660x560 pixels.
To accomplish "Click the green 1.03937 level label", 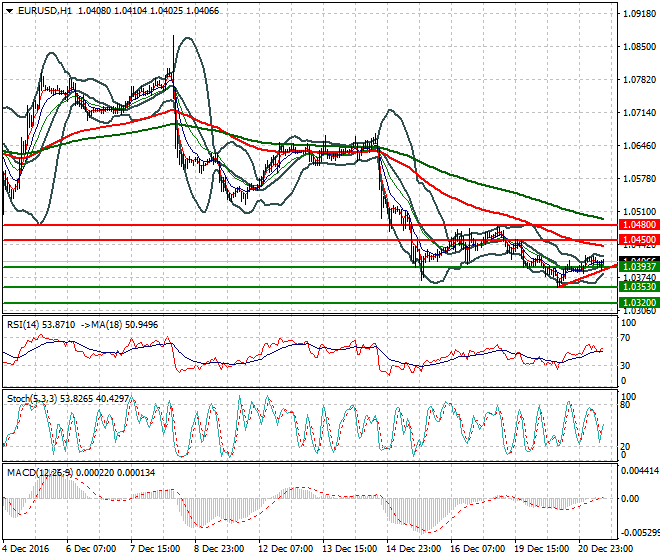I will point(637,267).
